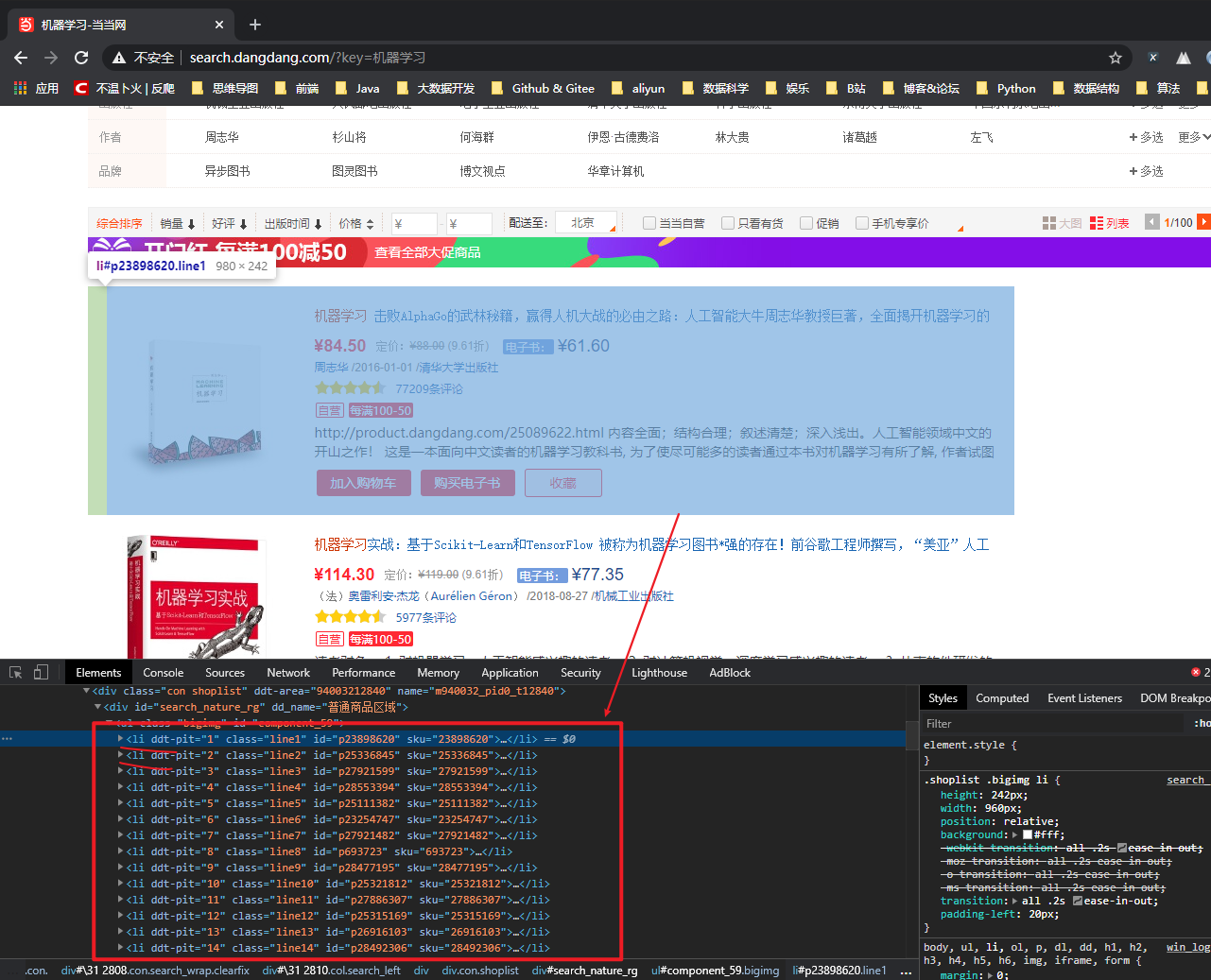Expand the li element with class line14
This screenshot has width=1211, height=980.
click(x=121, y=947)
